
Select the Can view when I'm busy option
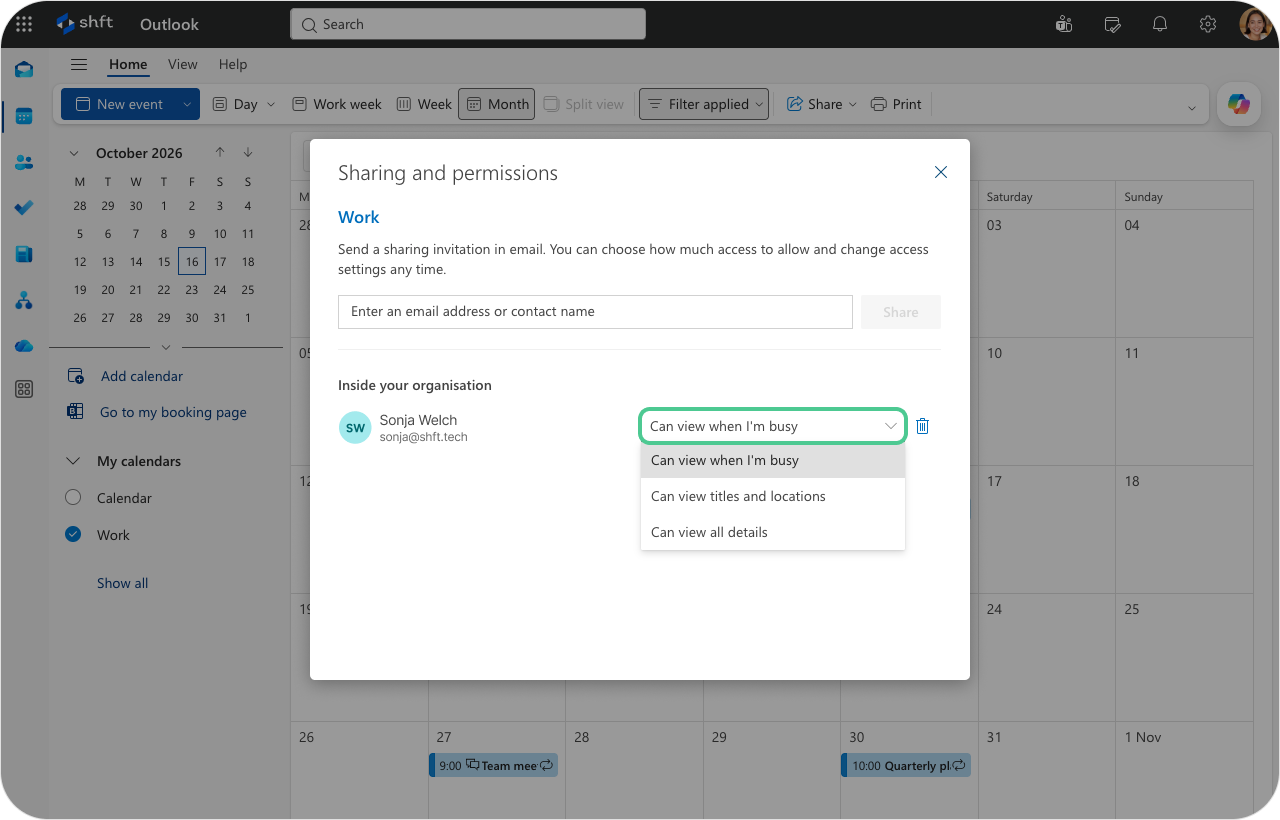773,460
